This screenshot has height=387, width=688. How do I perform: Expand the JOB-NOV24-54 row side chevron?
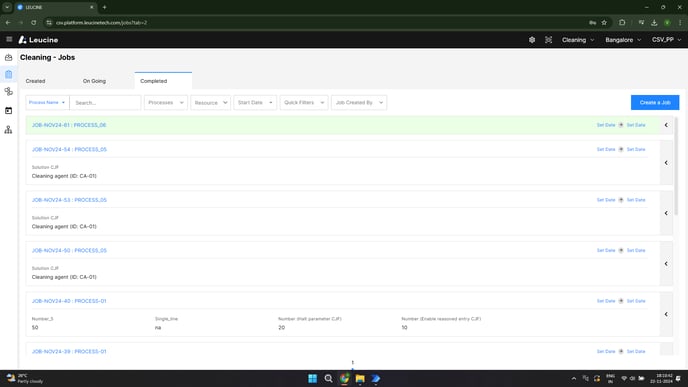666,163
